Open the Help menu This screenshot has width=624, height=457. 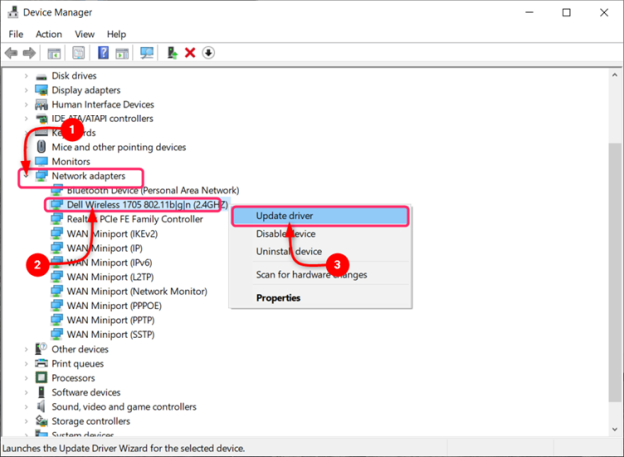pos(116,34)
